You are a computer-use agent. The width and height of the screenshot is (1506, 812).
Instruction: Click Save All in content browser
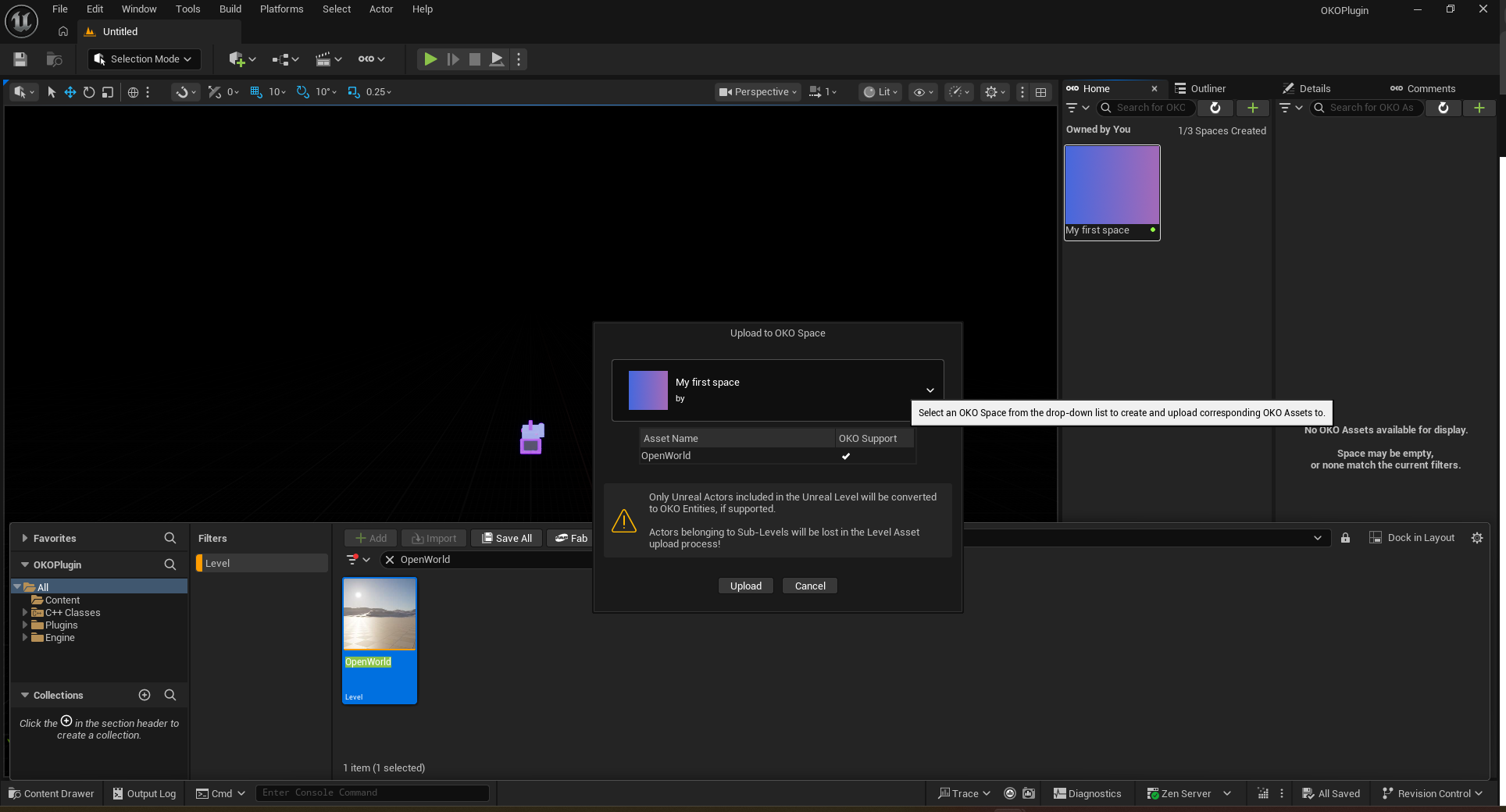coord(507,538)
